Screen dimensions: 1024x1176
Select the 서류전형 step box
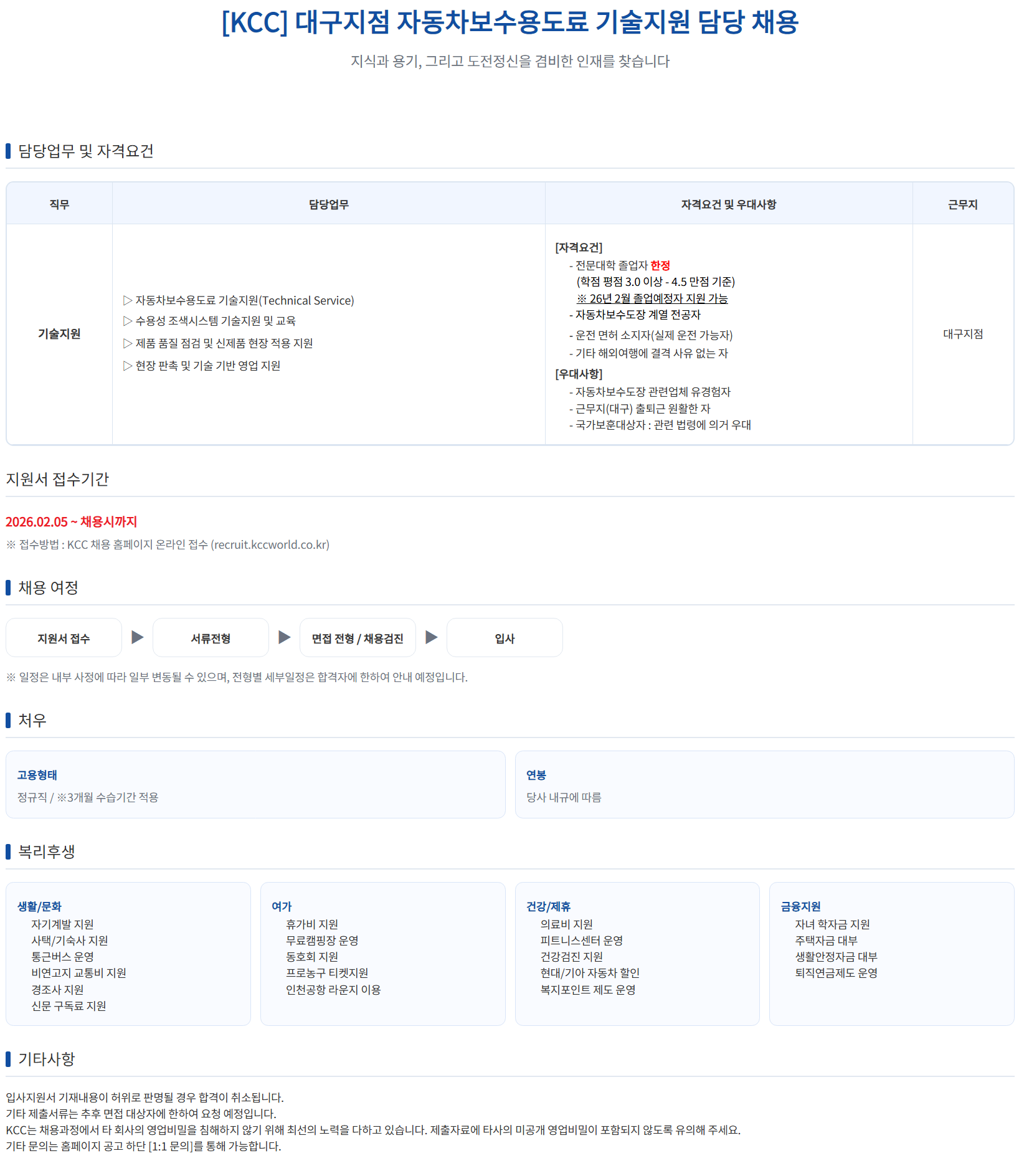click(211, 638)
